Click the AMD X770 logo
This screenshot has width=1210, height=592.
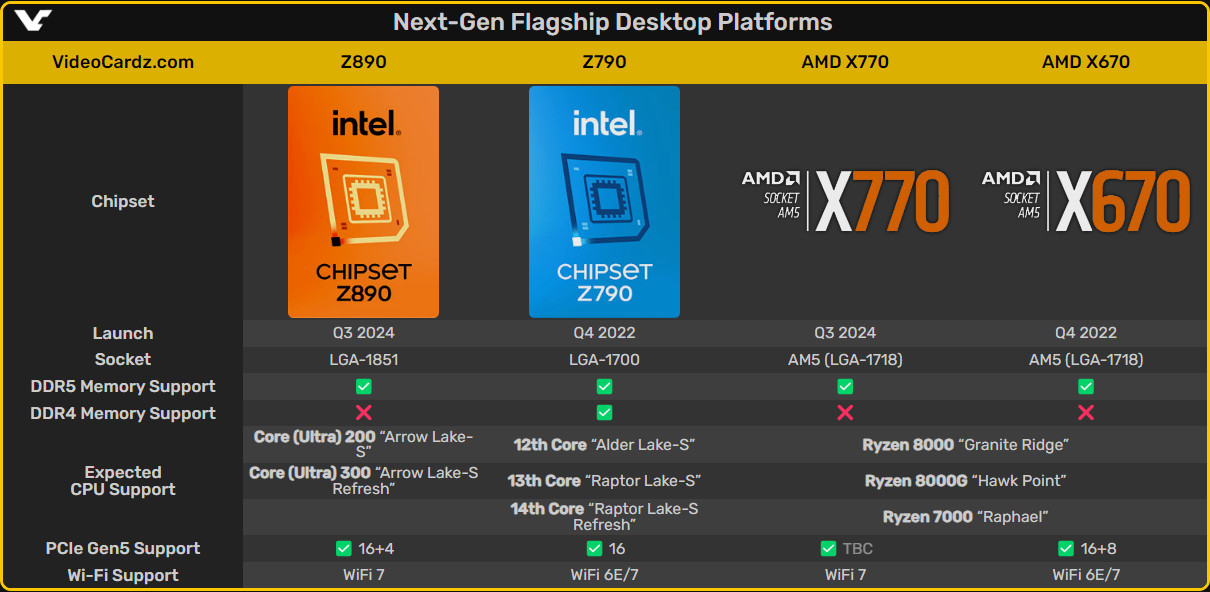tap(845, 200)
